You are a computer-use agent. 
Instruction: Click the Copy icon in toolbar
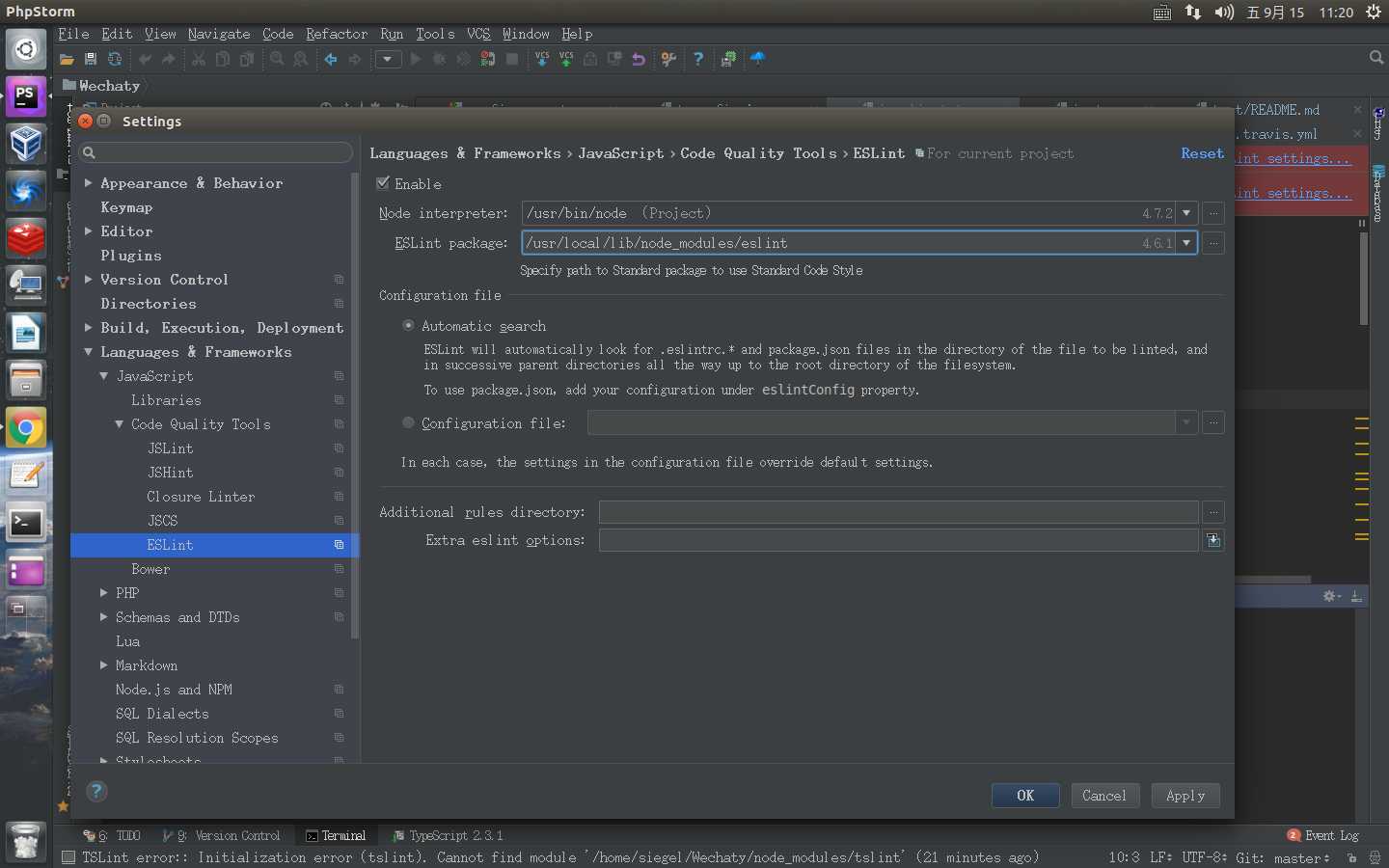(223, 60)
